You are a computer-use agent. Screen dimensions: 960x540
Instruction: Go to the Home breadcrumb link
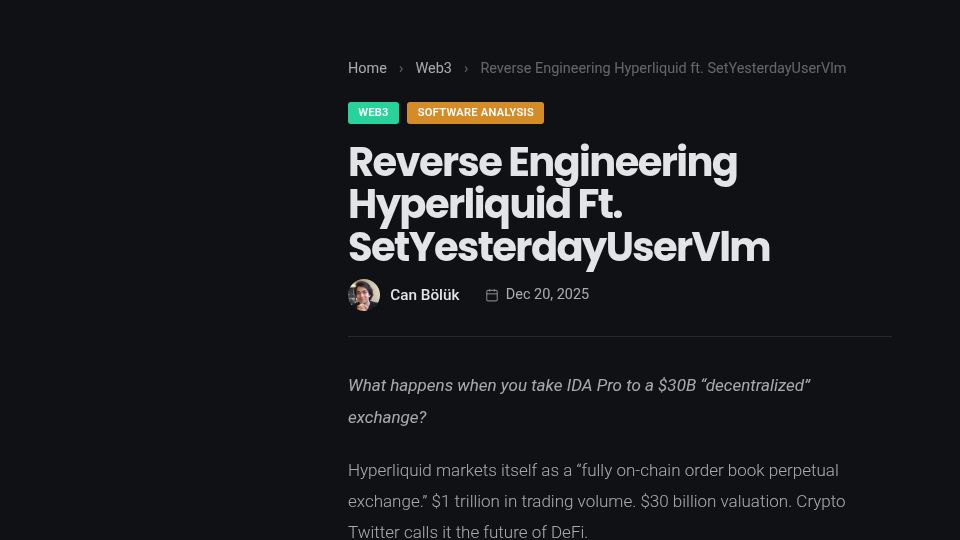coord(367,68)
